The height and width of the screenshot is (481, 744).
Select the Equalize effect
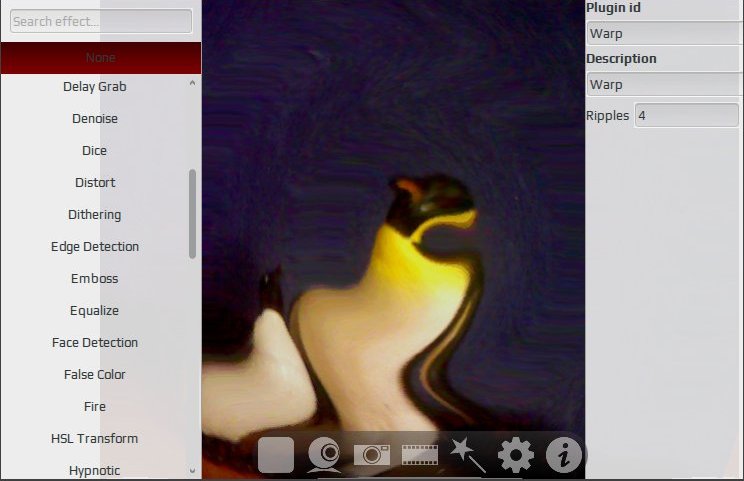94,311
